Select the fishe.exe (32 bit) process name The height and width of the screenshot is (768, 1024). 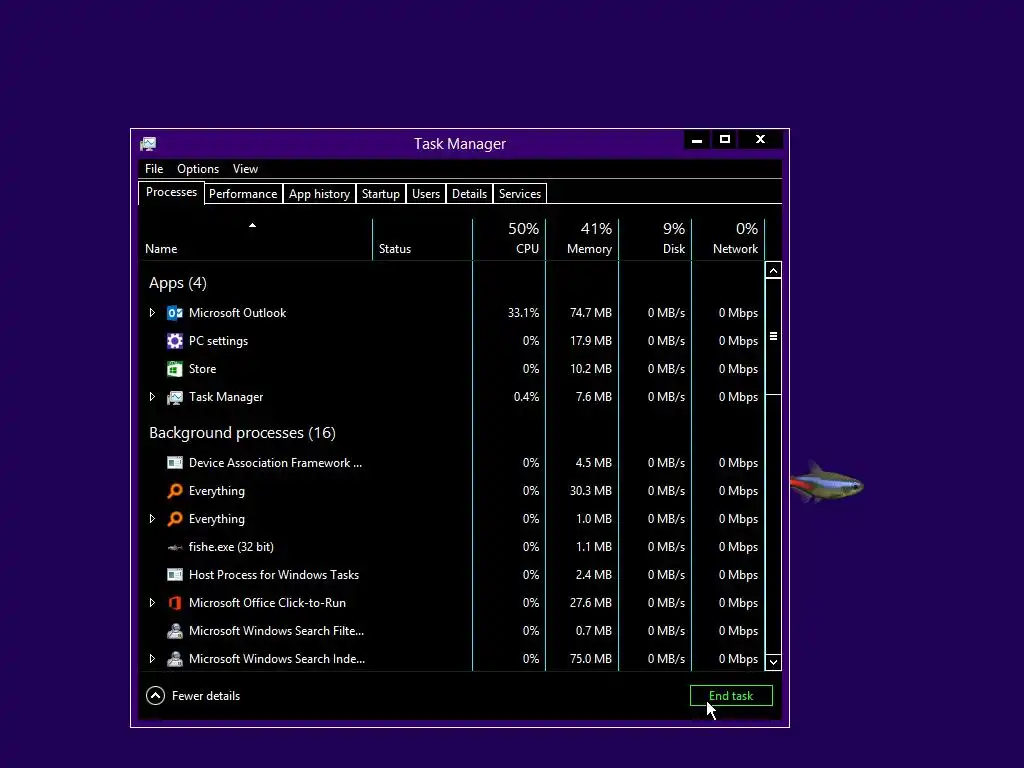(231, 547)
